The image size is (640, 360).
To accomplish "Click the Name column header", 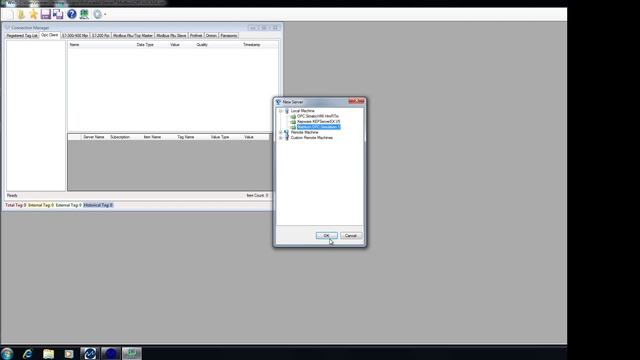I will 74,45.
